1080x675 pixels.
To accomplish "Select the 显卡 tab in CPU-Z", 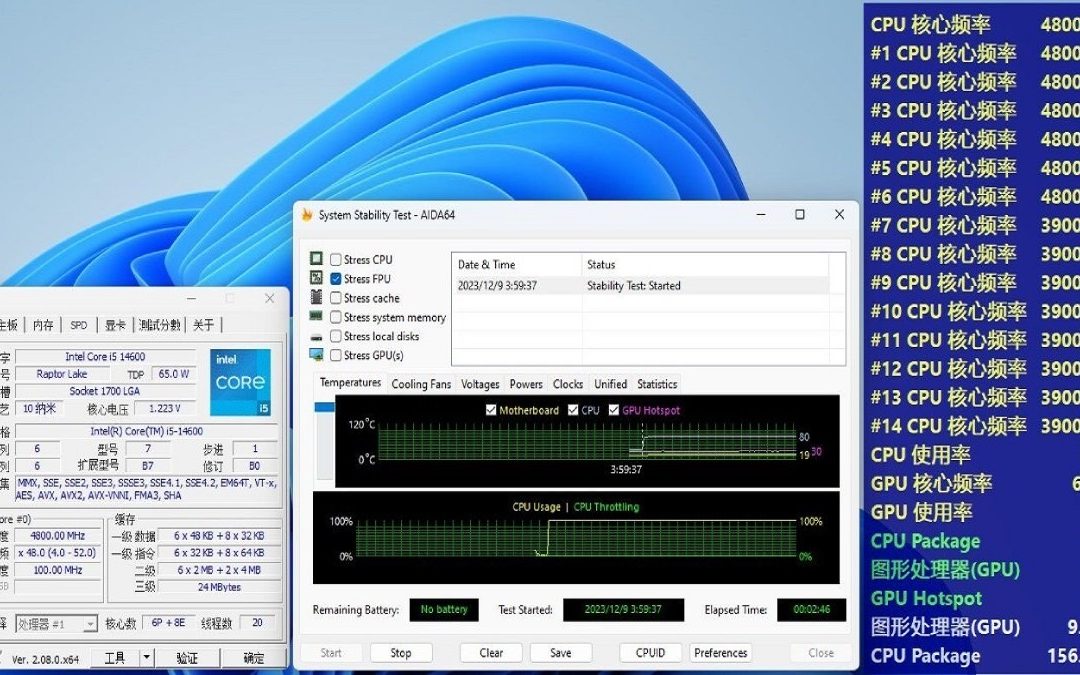I will [116, 325].
